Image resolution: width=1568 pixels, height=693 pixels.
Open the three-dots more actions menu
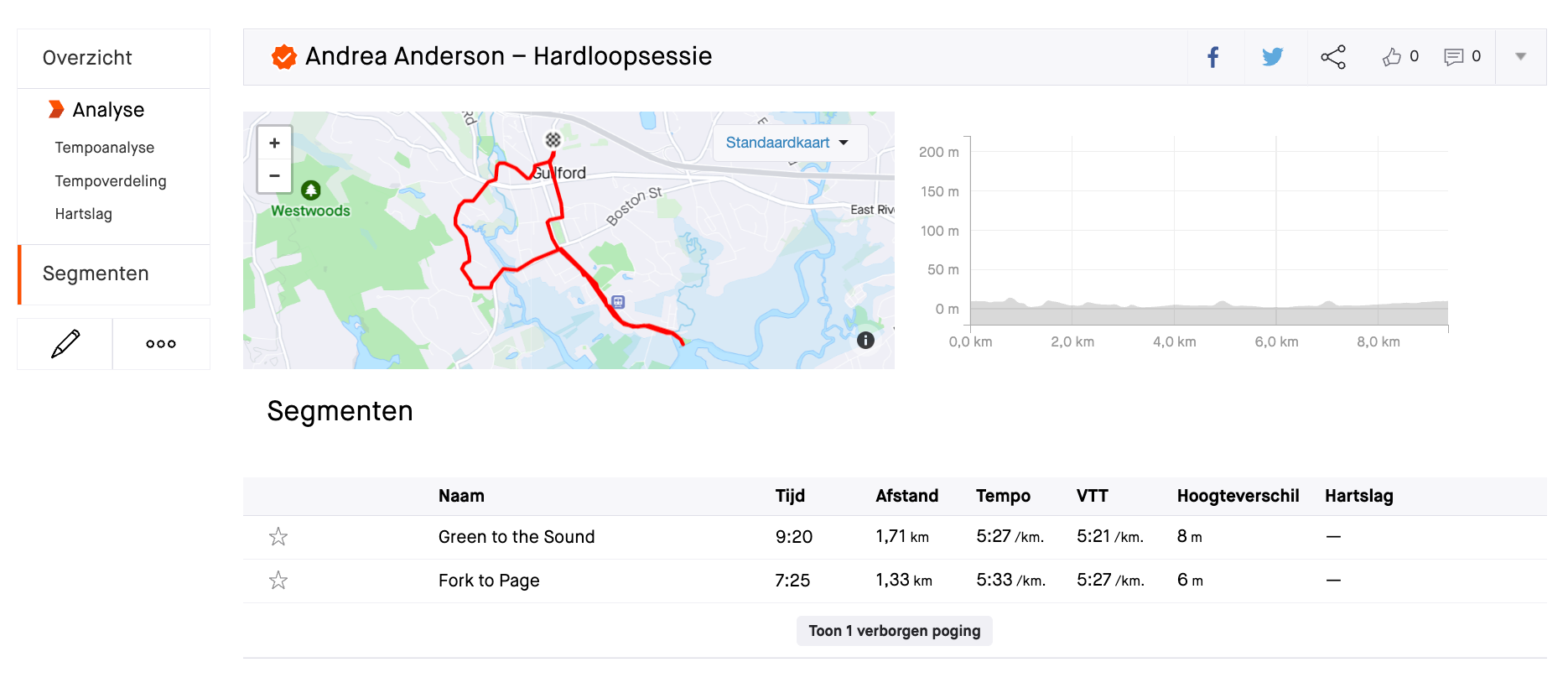[161, 344]
